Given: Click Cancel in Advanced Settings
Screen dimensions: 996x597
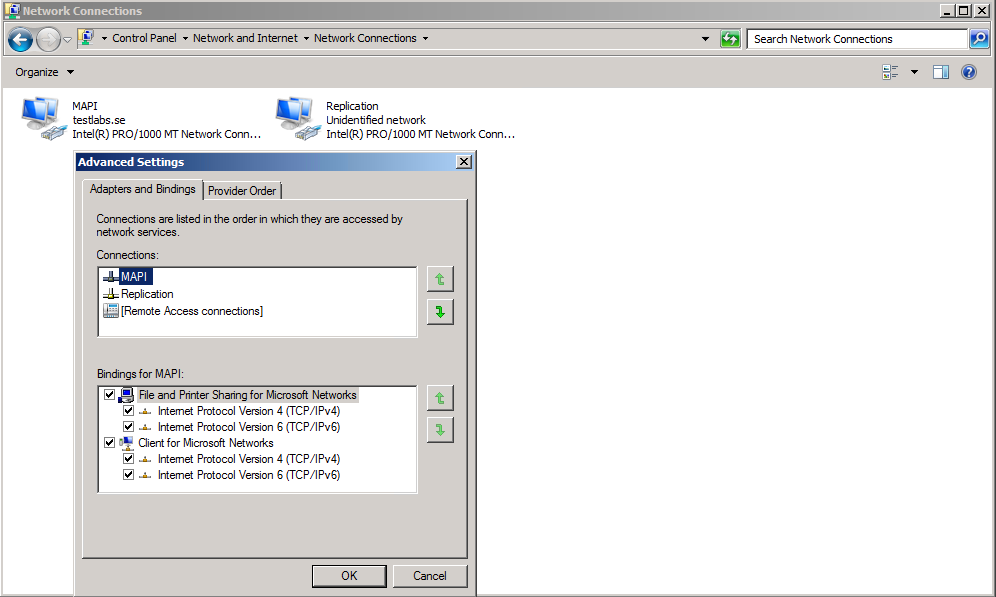Looking at the screenshot, I should pos(430,576).
